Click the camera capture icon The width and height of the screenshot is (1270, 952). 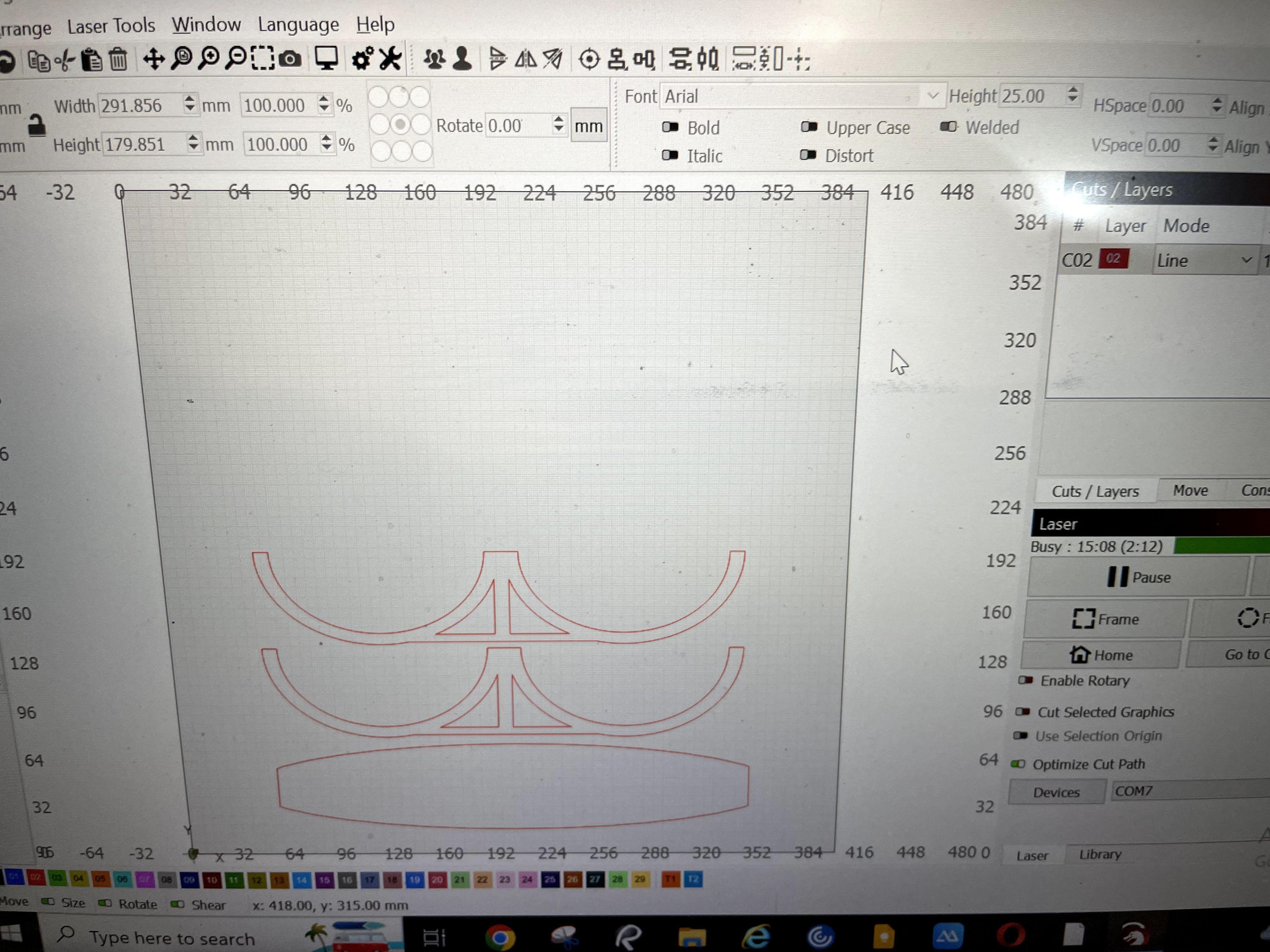tap(290, 59)
